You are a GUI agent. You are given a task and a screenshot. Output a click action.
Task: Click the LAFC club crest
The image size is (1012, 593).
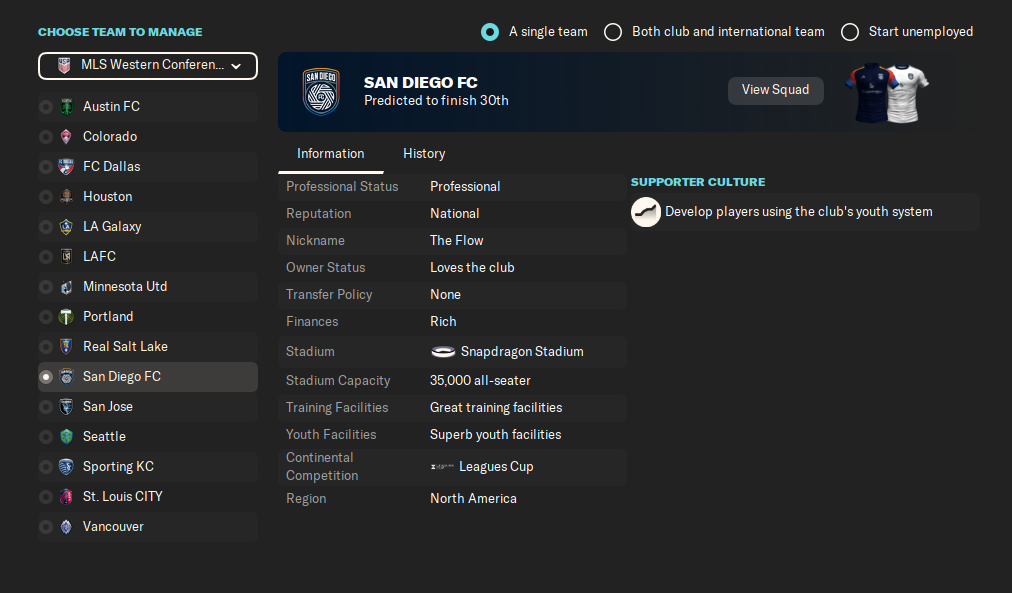point(66,257)
